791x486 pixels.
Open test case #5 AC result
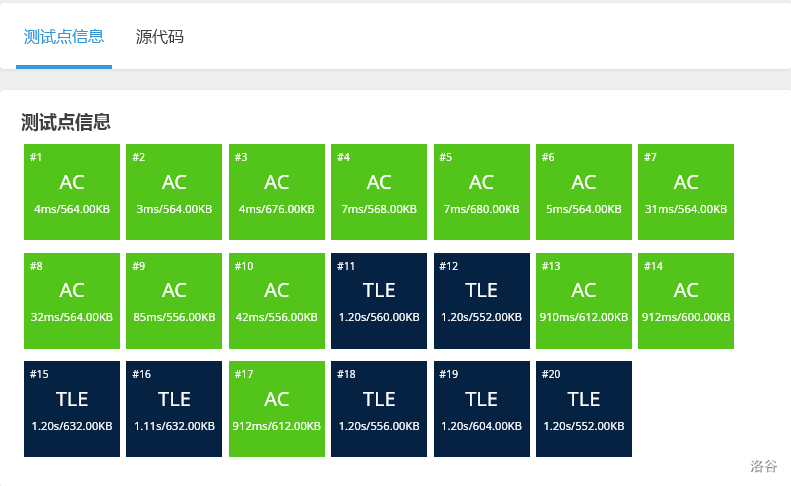(482, 192)
